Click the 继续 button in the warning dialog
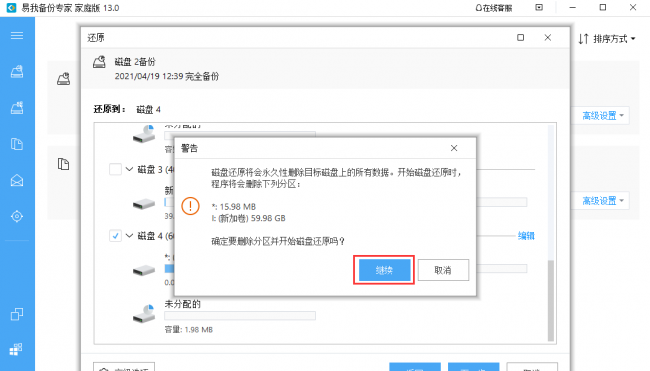This screenshot has width=650, height=371. coord(384,270)
